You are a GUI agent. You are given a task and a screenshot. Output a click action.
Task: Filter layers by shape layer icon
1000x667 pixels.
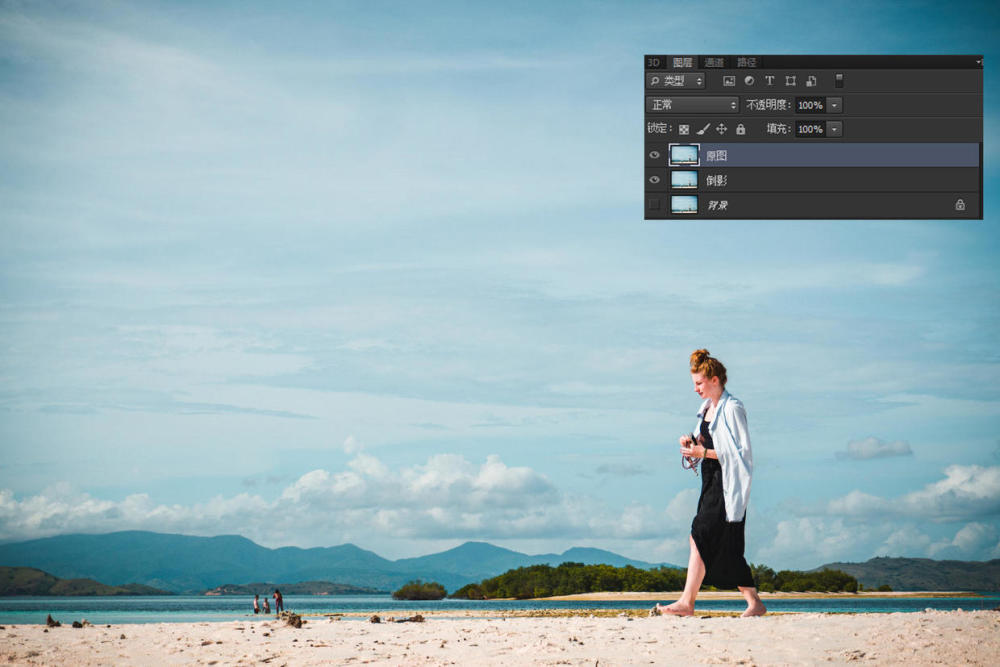point(791,81)
